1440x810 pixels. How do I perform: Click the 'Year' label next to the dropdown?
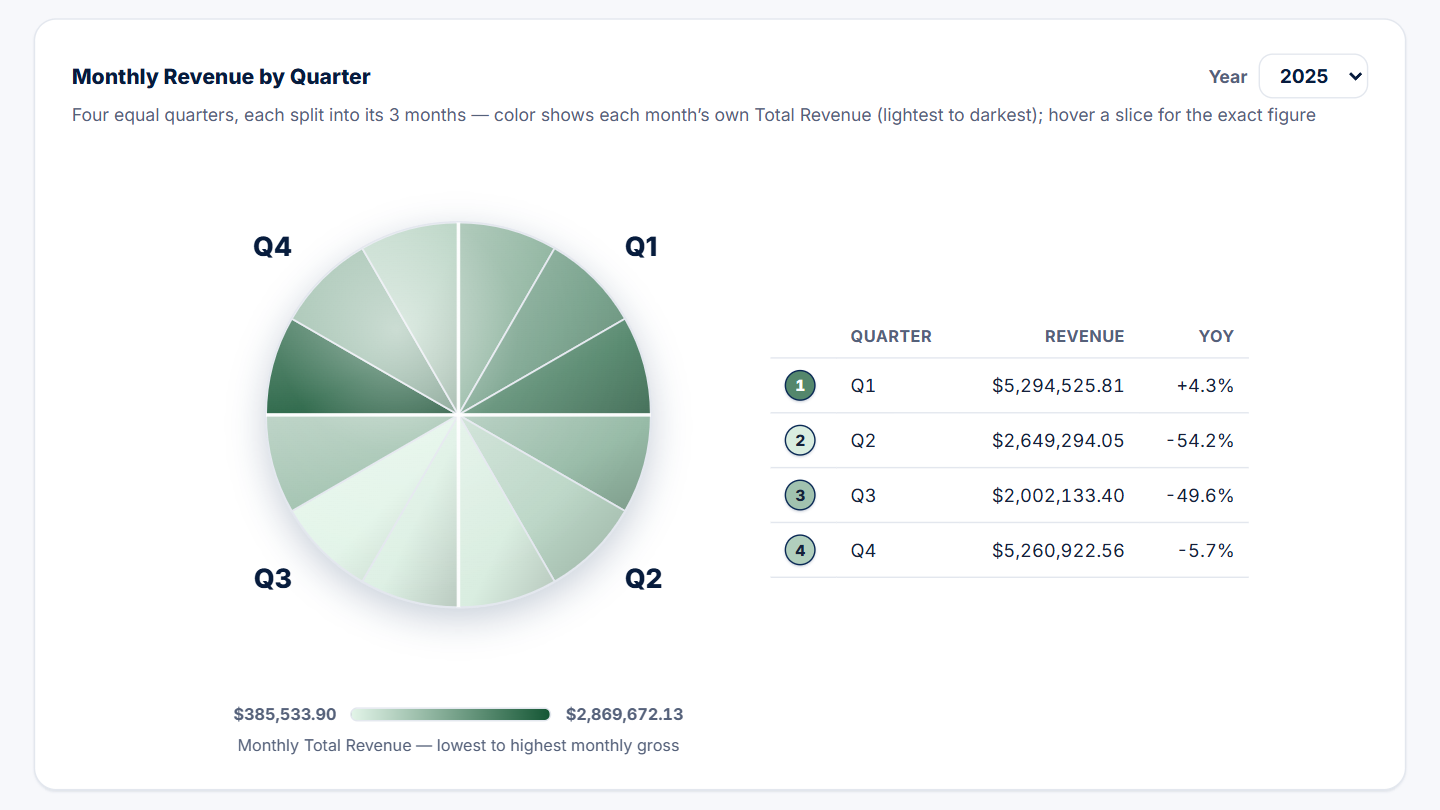(x=1228, y=76)
